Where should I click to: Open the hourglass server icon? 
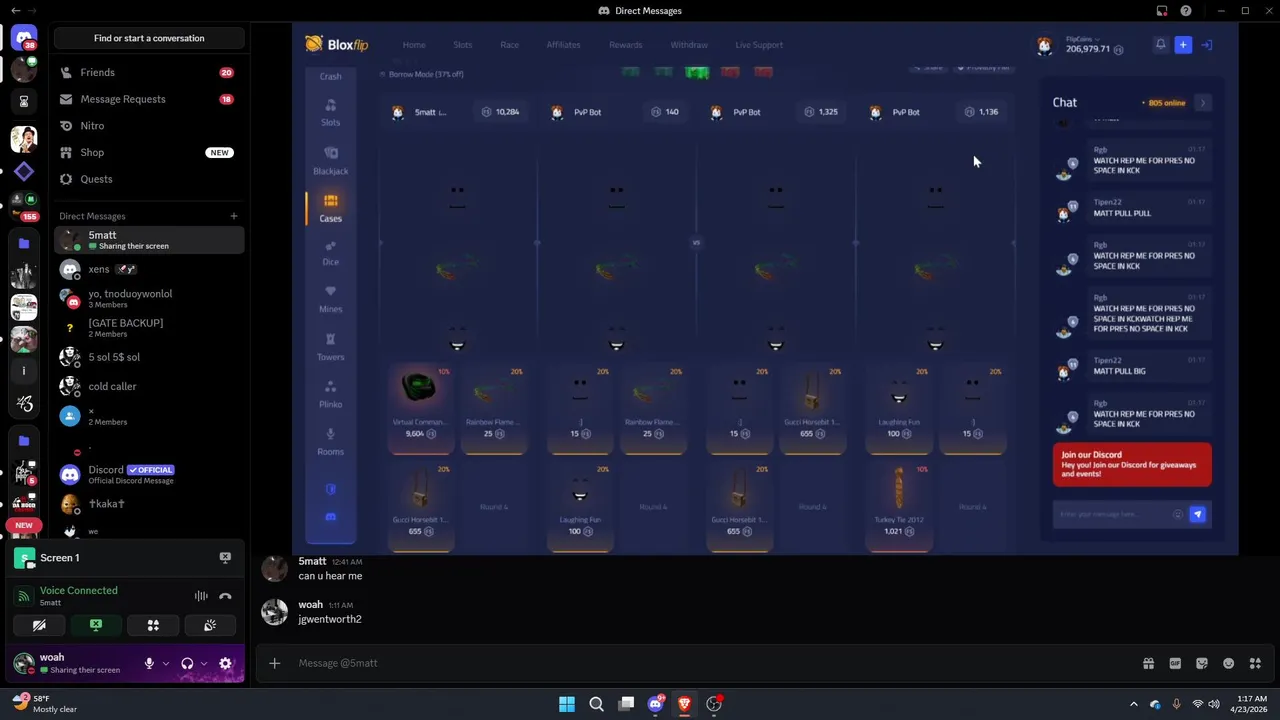tap(24, 101)
